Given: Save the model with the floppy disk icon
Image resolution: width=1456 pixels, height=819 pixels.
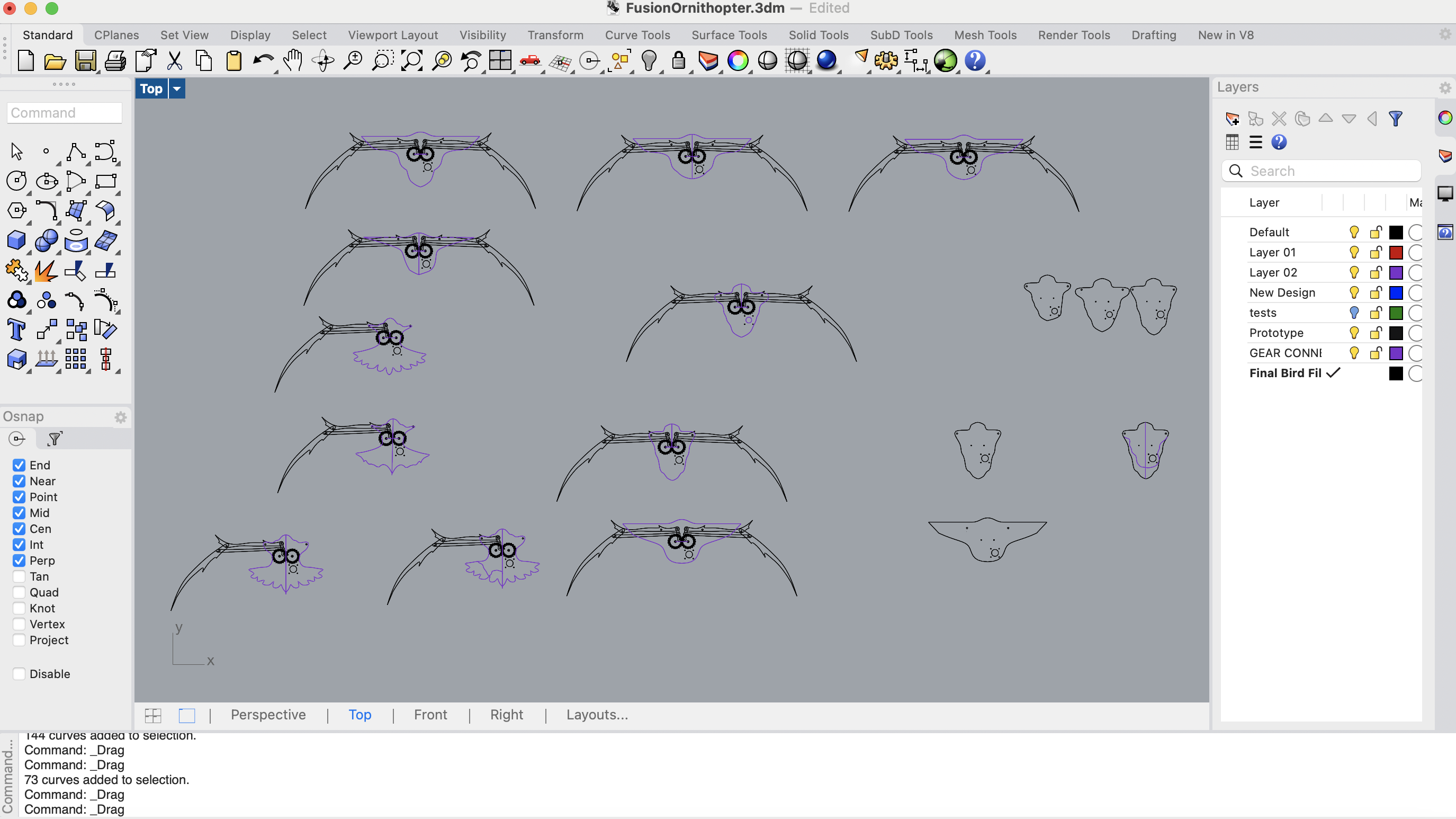Looking at the screenshot, I should (x=85, y=60).
